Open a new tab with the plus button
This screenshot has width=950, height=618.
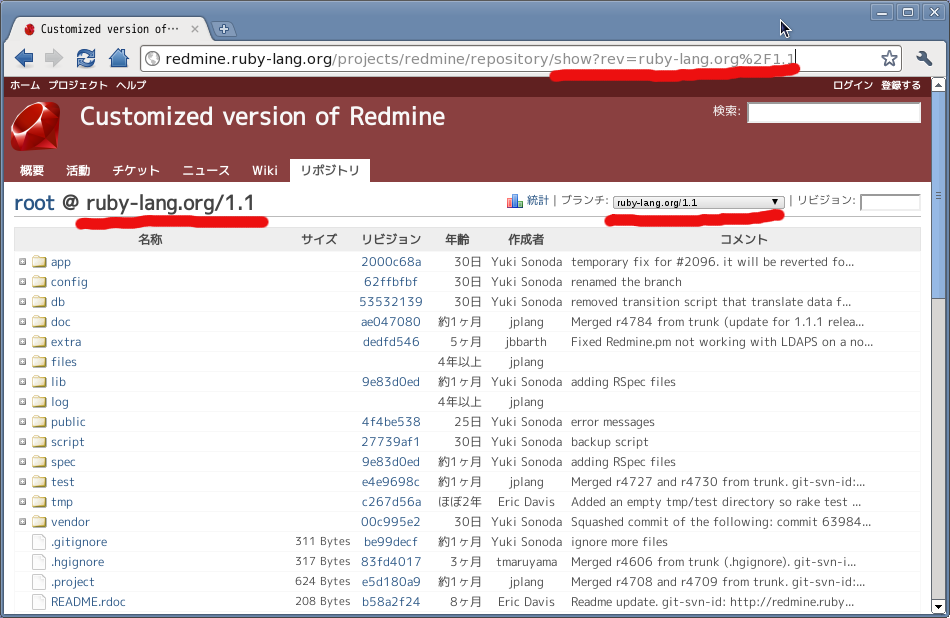[224, 28]
